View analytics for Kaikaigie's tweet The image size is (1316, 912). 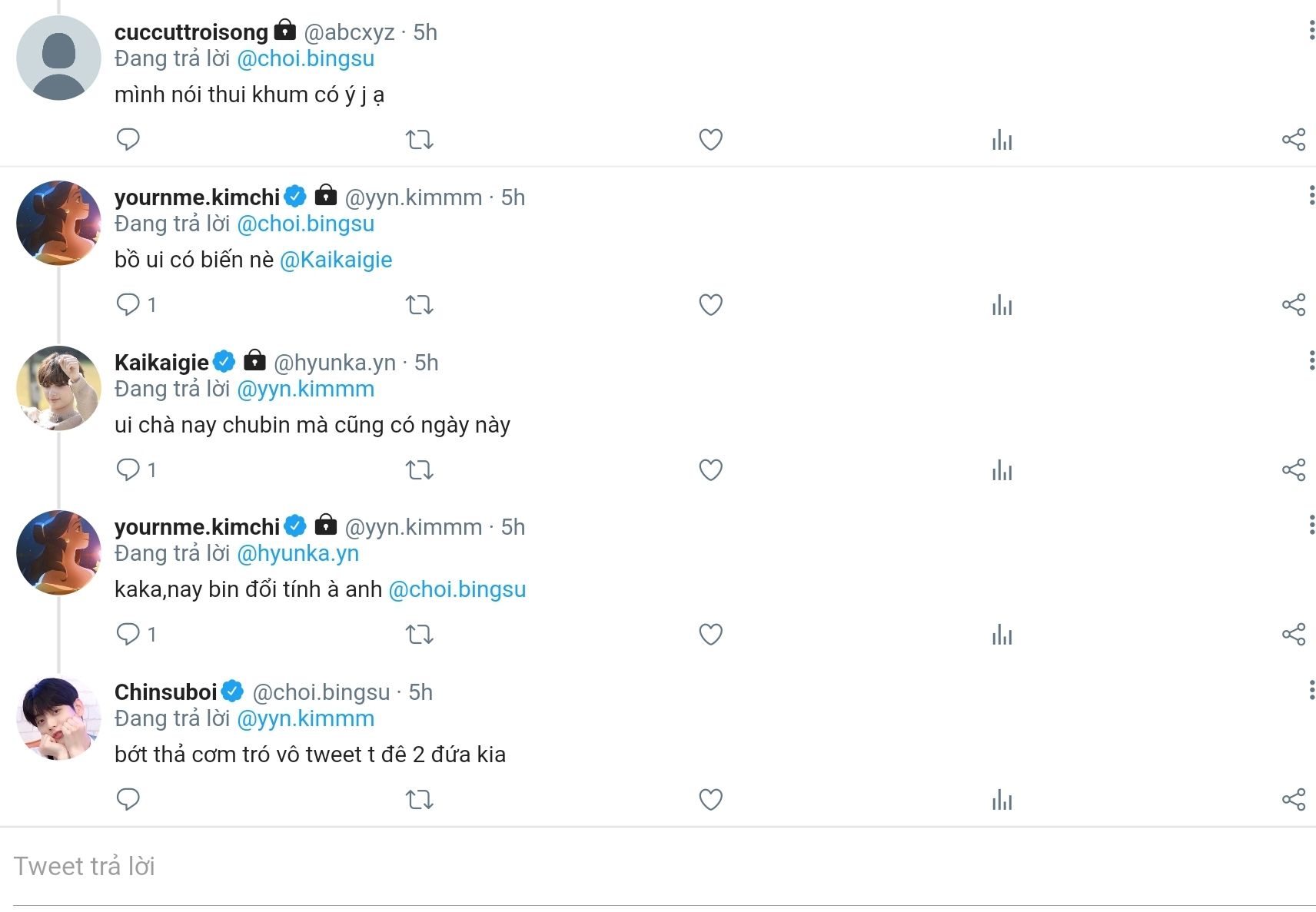[x=1002, y=469]
